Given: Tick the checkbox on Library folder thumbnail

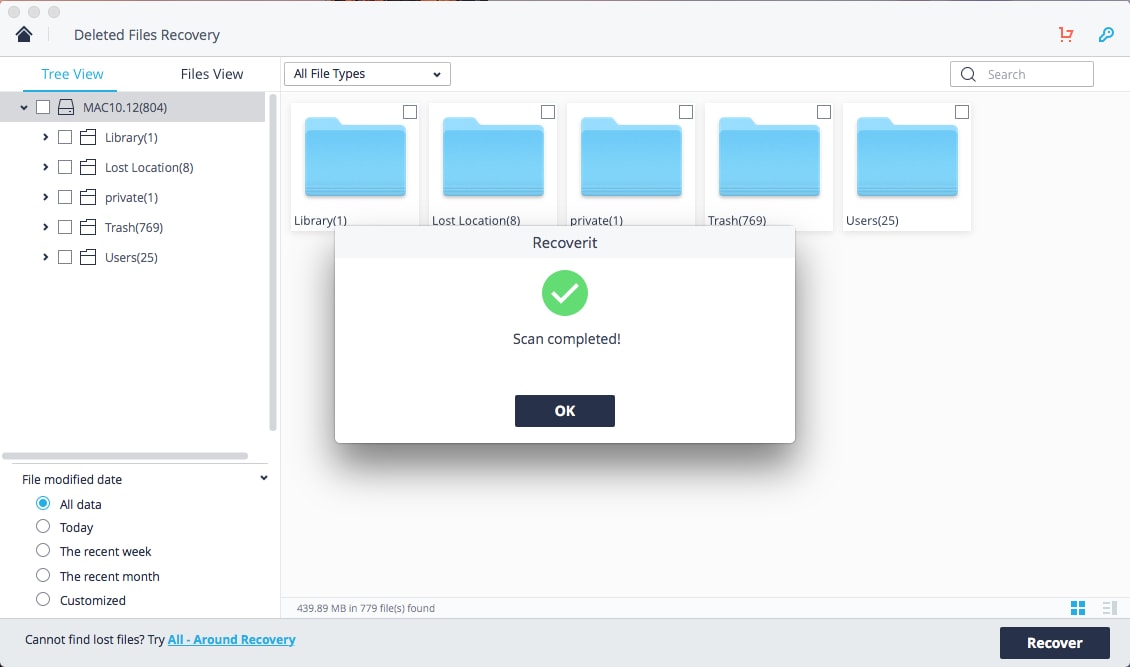Looking at the screenshot, I should coord(410,112).
